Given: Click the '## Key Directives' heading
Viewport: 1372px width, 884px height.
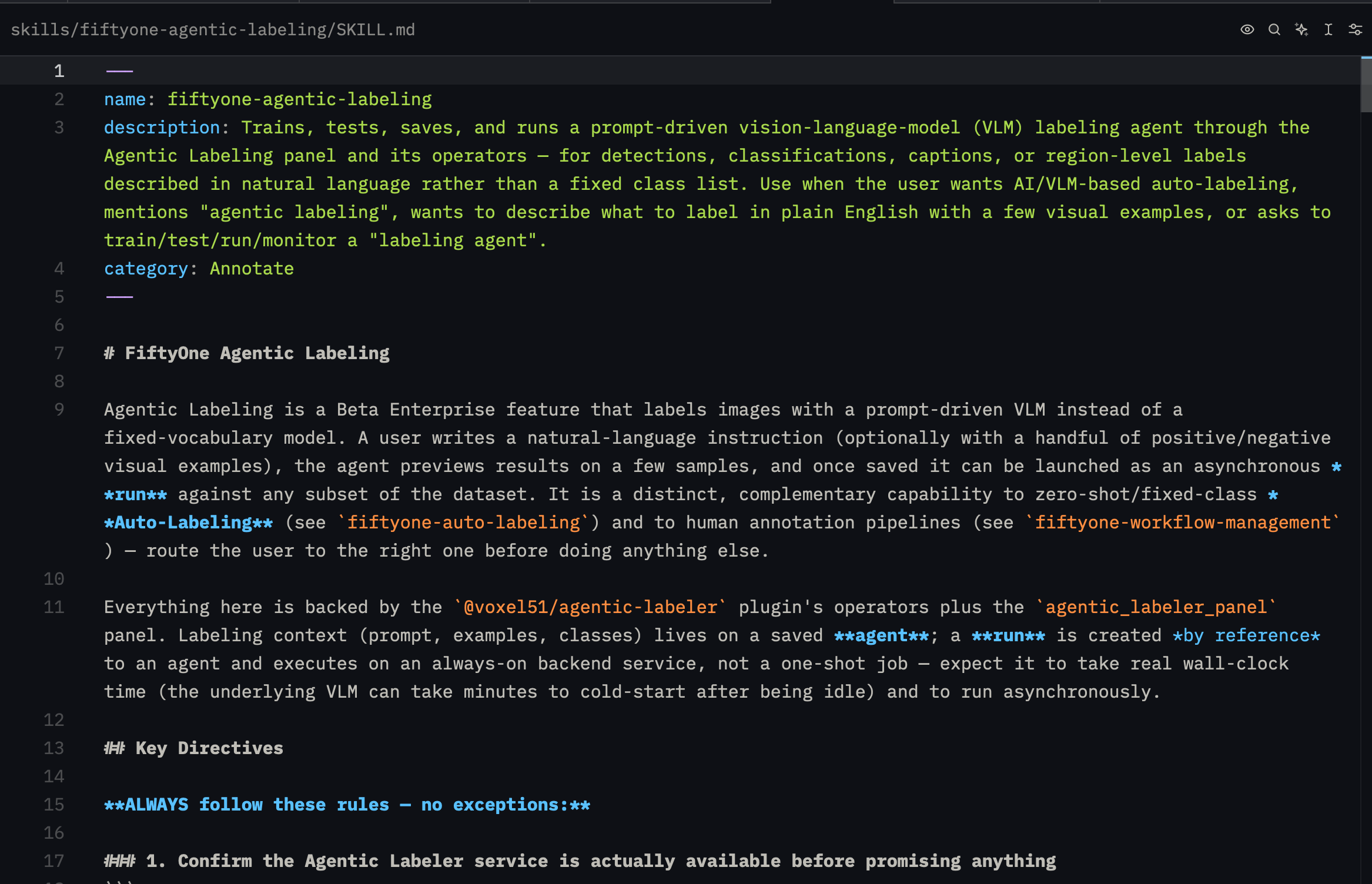Looking at the screenshot, I should click(193, 748).
